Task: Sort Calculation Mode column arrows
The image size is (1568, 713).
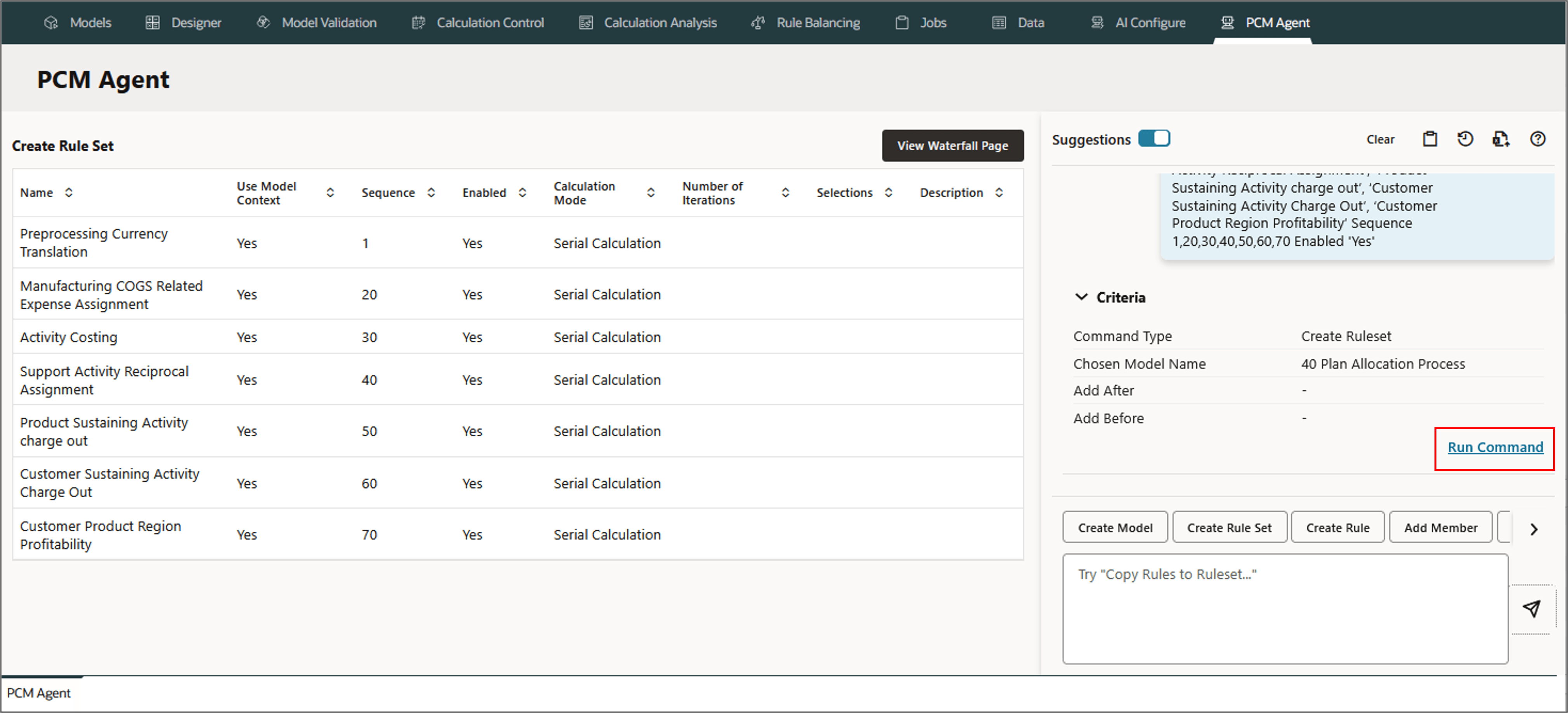Action: coord(651,193)
